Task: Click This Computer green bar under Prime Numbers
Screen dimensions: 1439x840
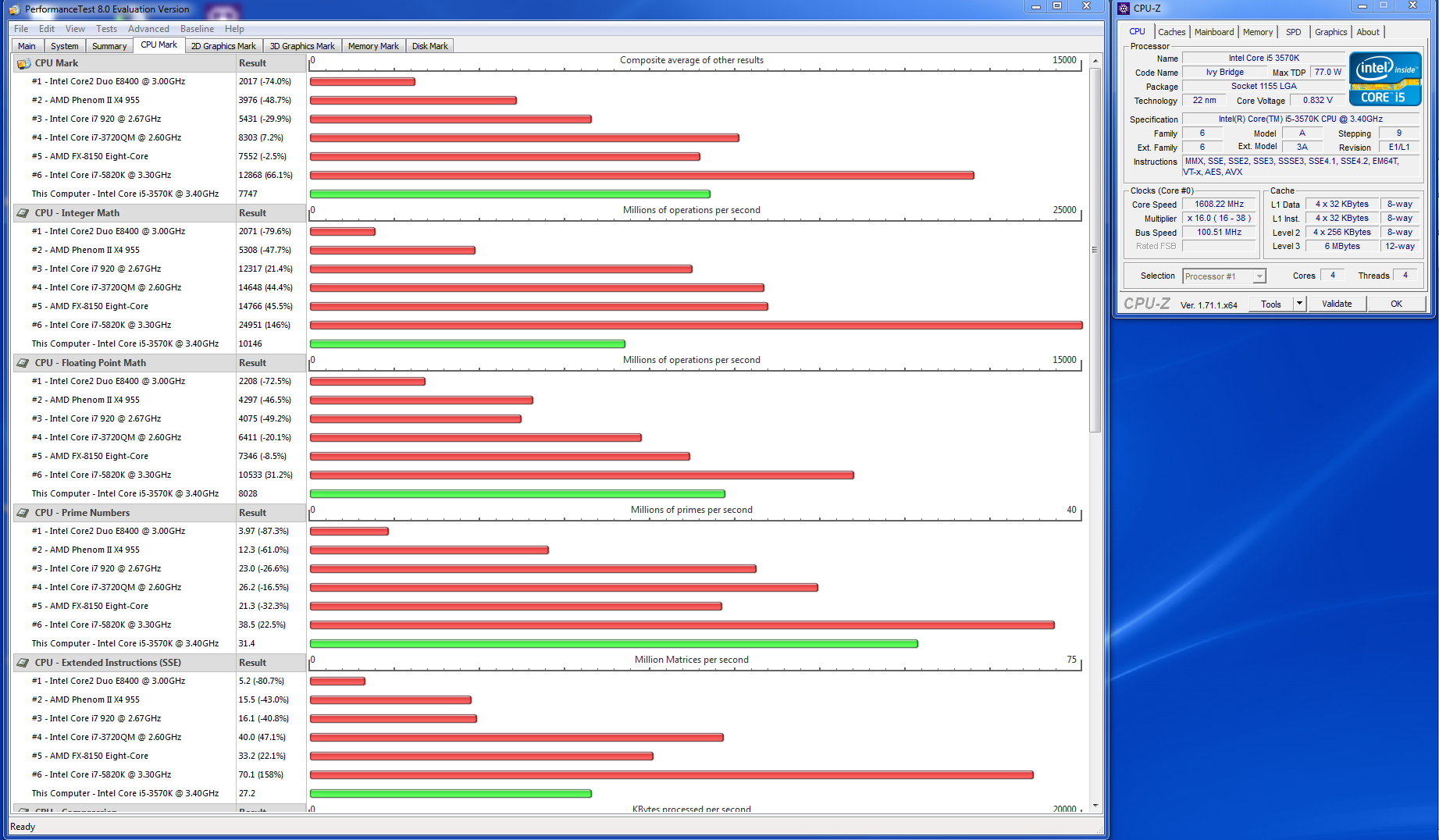Action: point(614,643)
